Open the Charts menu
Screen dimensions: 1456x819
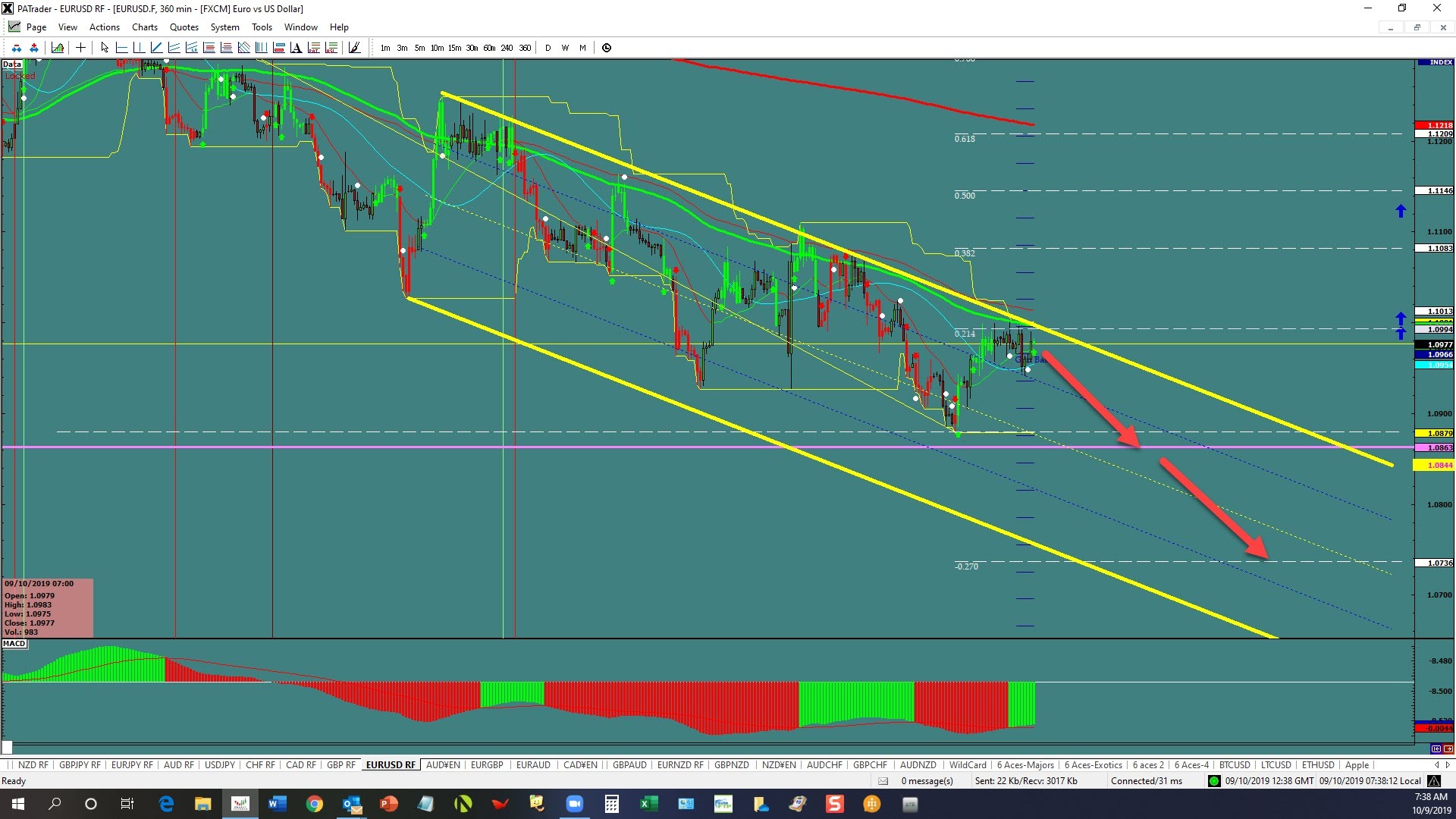click(x=144, y=27)
